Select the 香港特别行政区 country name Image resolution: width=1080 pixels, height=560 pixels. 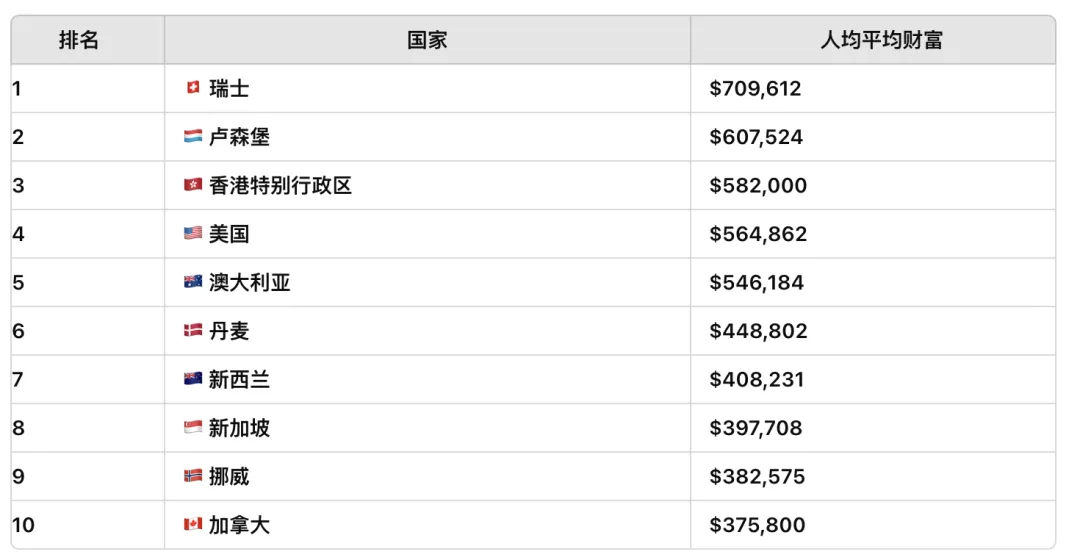tap(280, 186)
